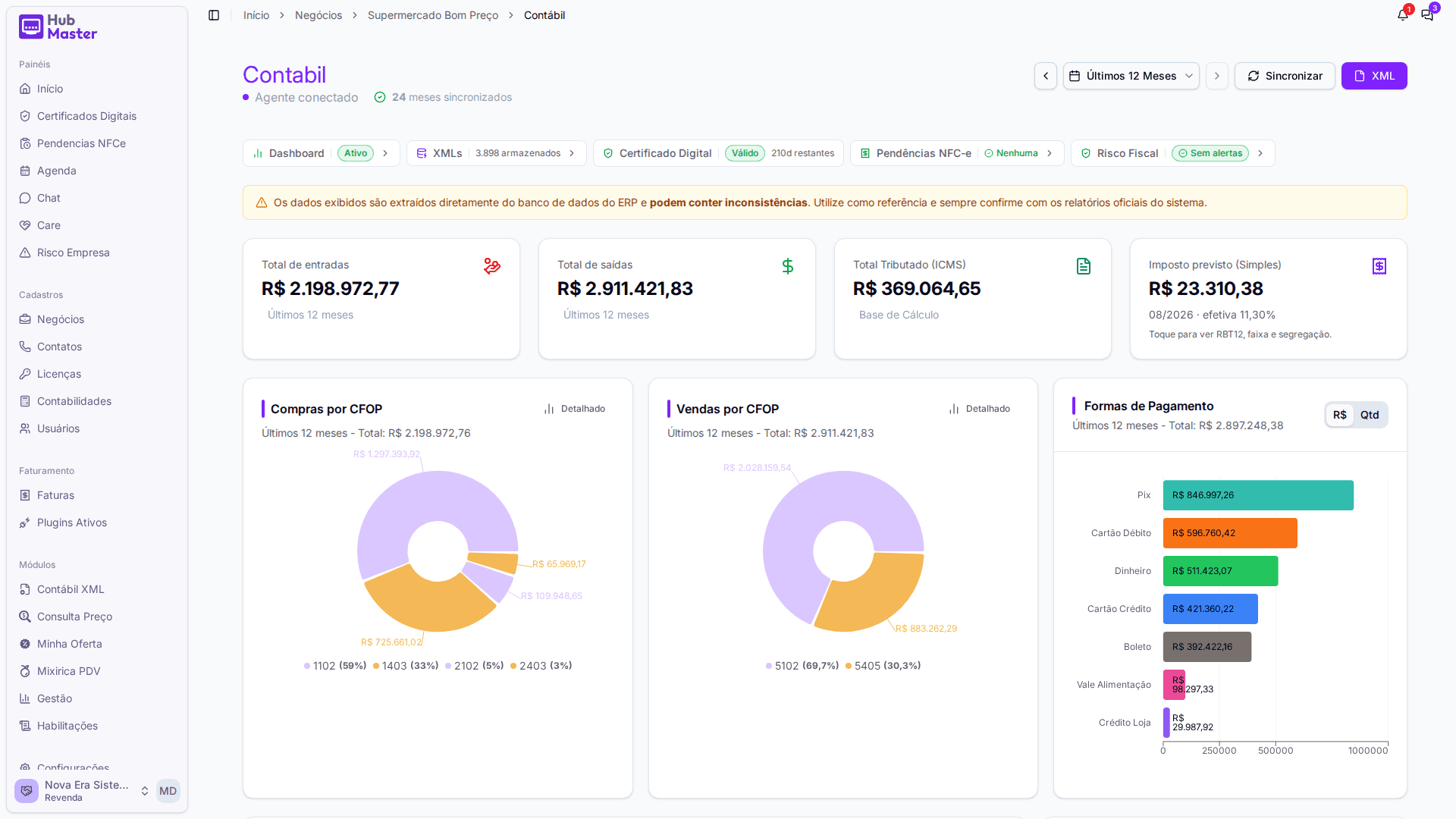The image size is (1456, 819).
Task: Click the Hub Master logo
Action: 58,27
